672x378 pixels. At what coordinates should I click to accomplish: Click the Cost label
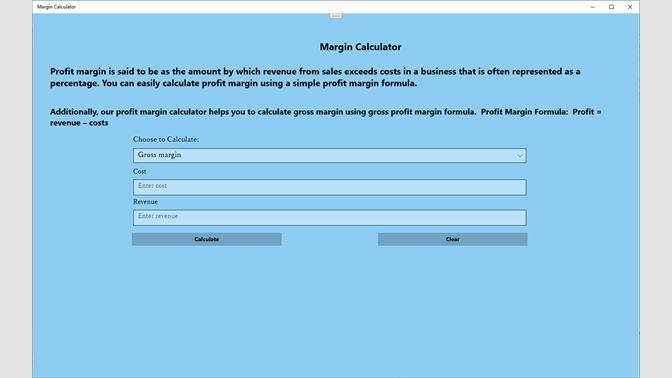coord(140,171)
